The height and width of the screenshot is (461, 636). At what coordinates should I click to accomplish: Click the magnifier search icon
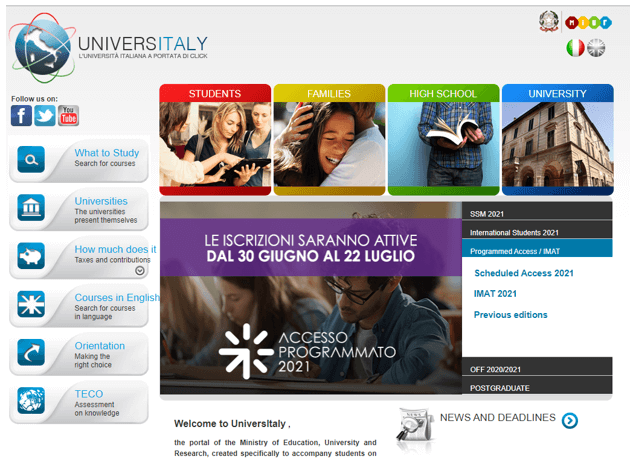pyautogui.click(x=31, y=159)
